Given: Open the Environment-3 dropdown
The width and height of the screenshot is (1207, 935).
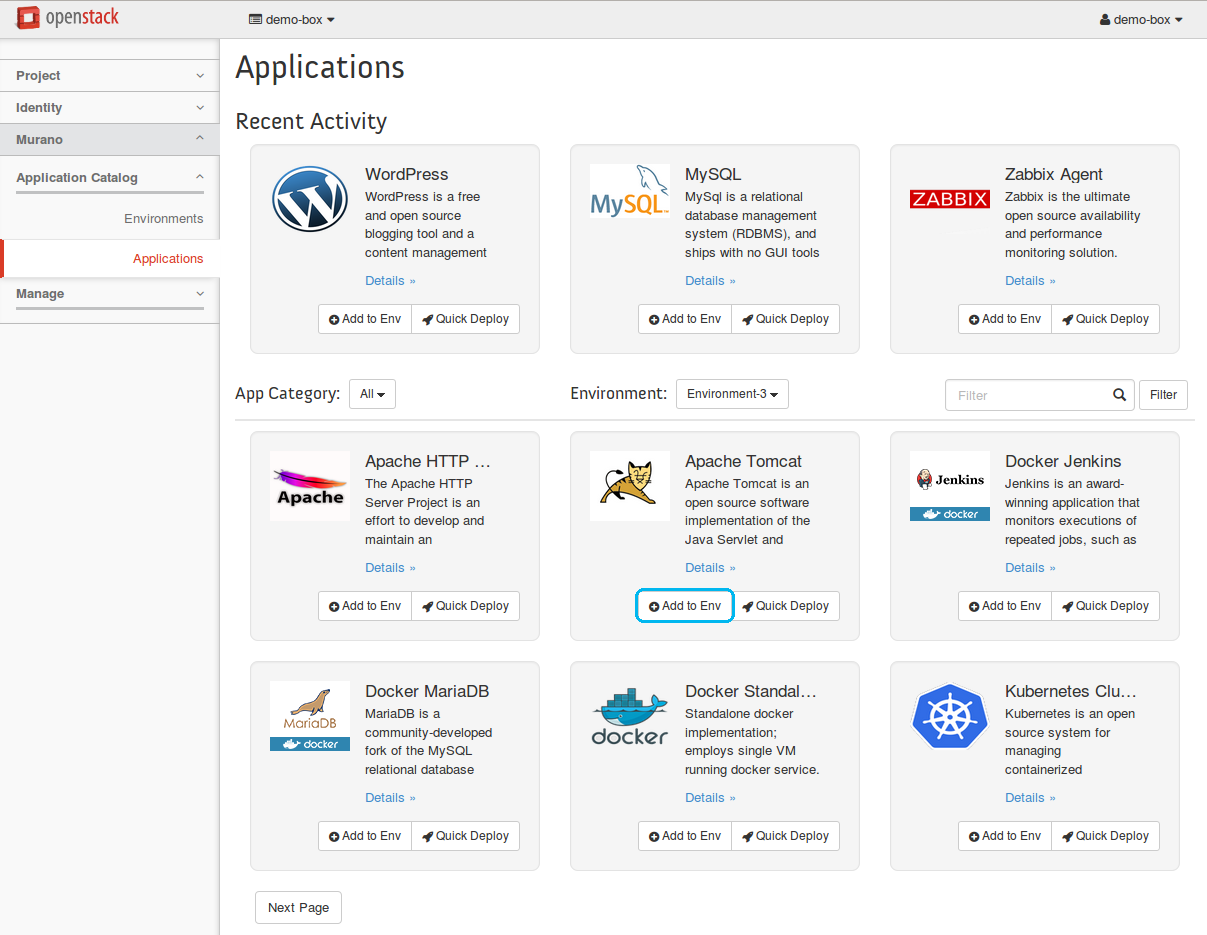Looking at the screenshot, I should tap(732, 394).
